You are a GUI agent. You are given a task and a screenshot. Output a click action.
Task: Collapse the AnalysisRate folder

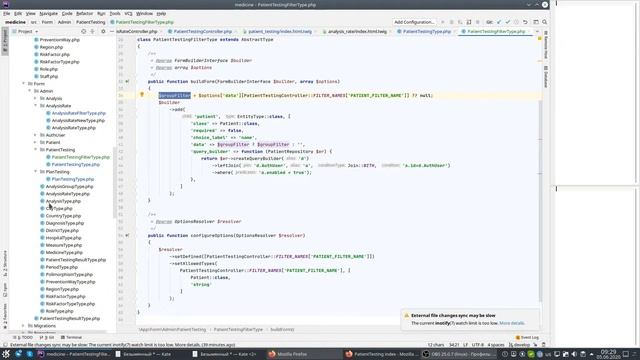36,106
